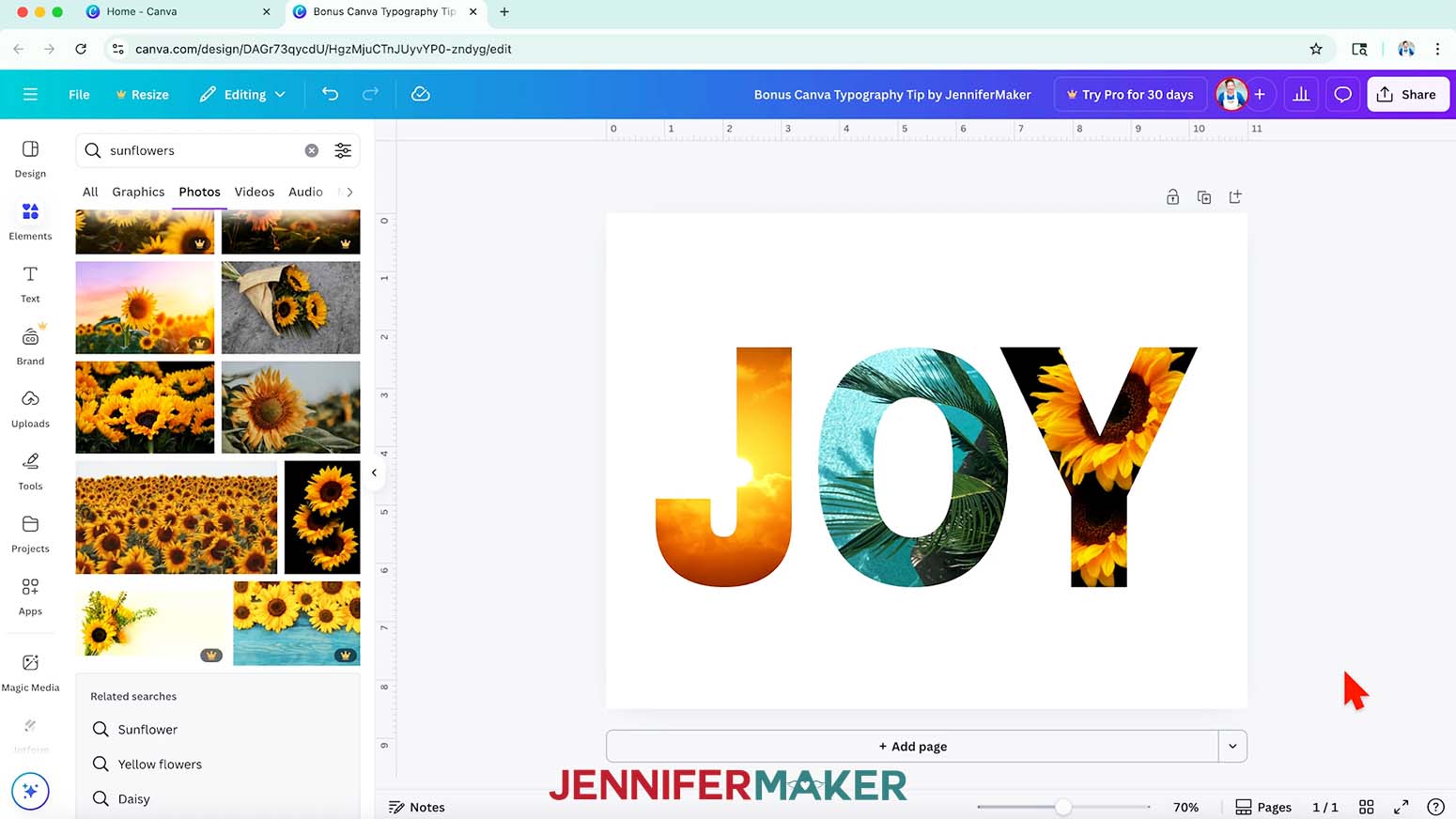Click the 70% zoom level value
Viewport: 1456px width, 819px height.
point(1185,807)
